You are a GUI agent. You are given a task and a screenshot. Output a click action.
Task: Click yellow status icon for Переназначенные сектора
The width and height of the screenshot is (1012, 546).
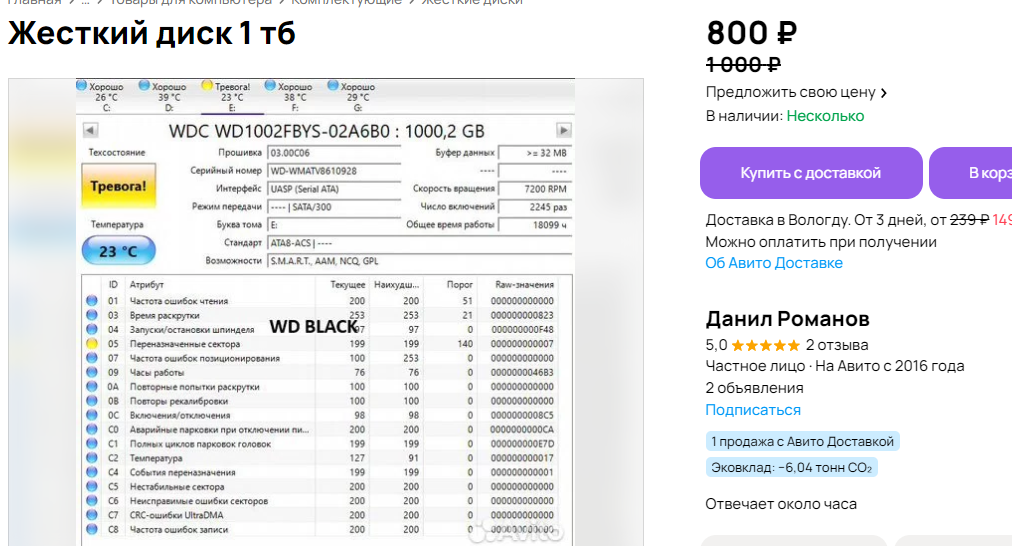92,343
